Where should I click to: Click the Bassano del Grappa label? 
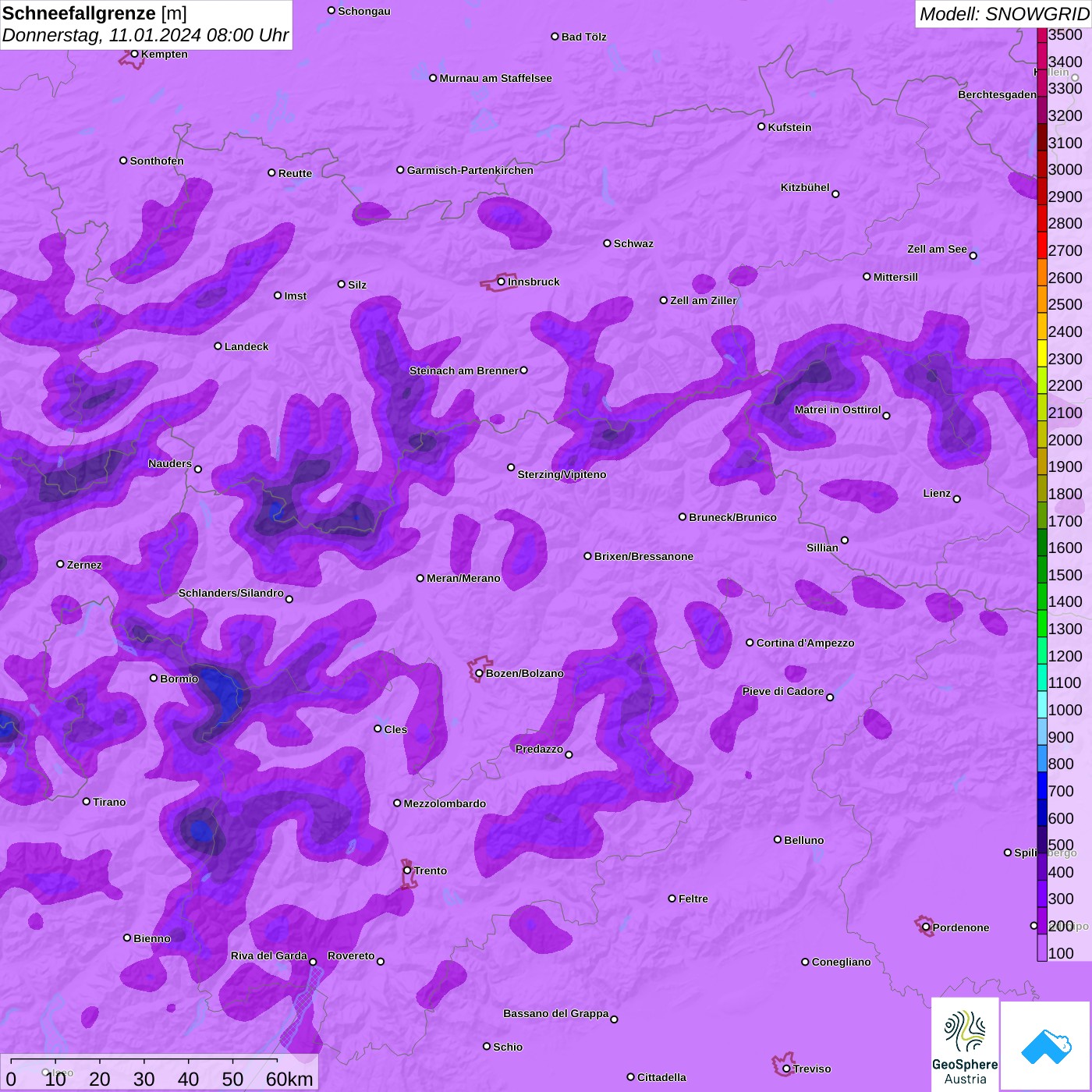556,1013
